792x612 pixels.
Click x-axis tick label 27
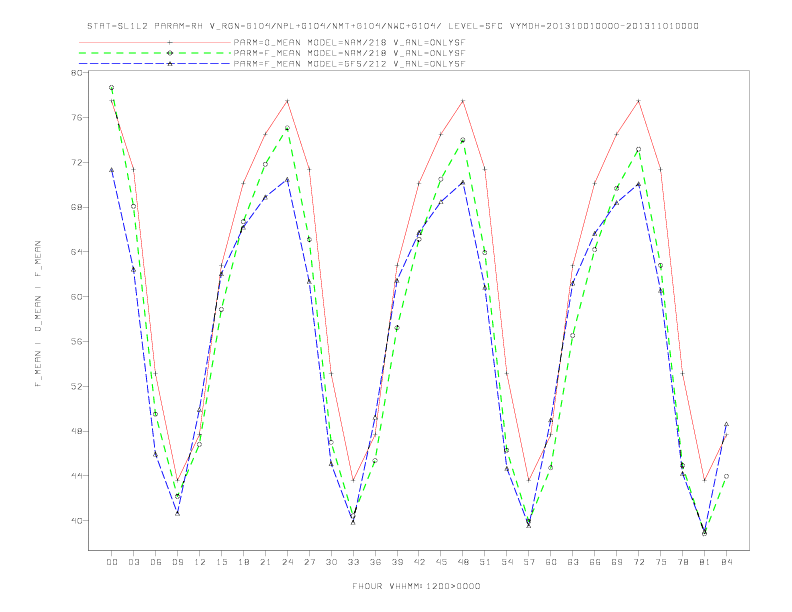click(309, 562)
